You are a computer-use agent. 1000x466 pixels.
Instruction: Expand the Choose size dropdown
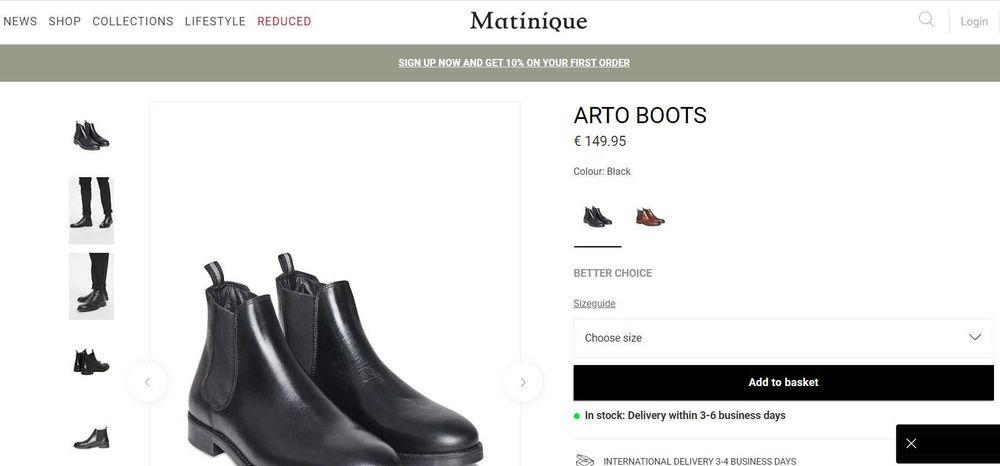(770, 338)
